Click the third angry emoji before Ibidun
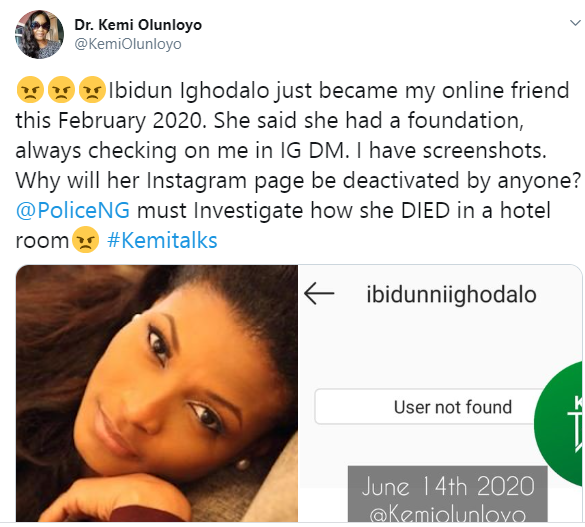 point(92,90)
